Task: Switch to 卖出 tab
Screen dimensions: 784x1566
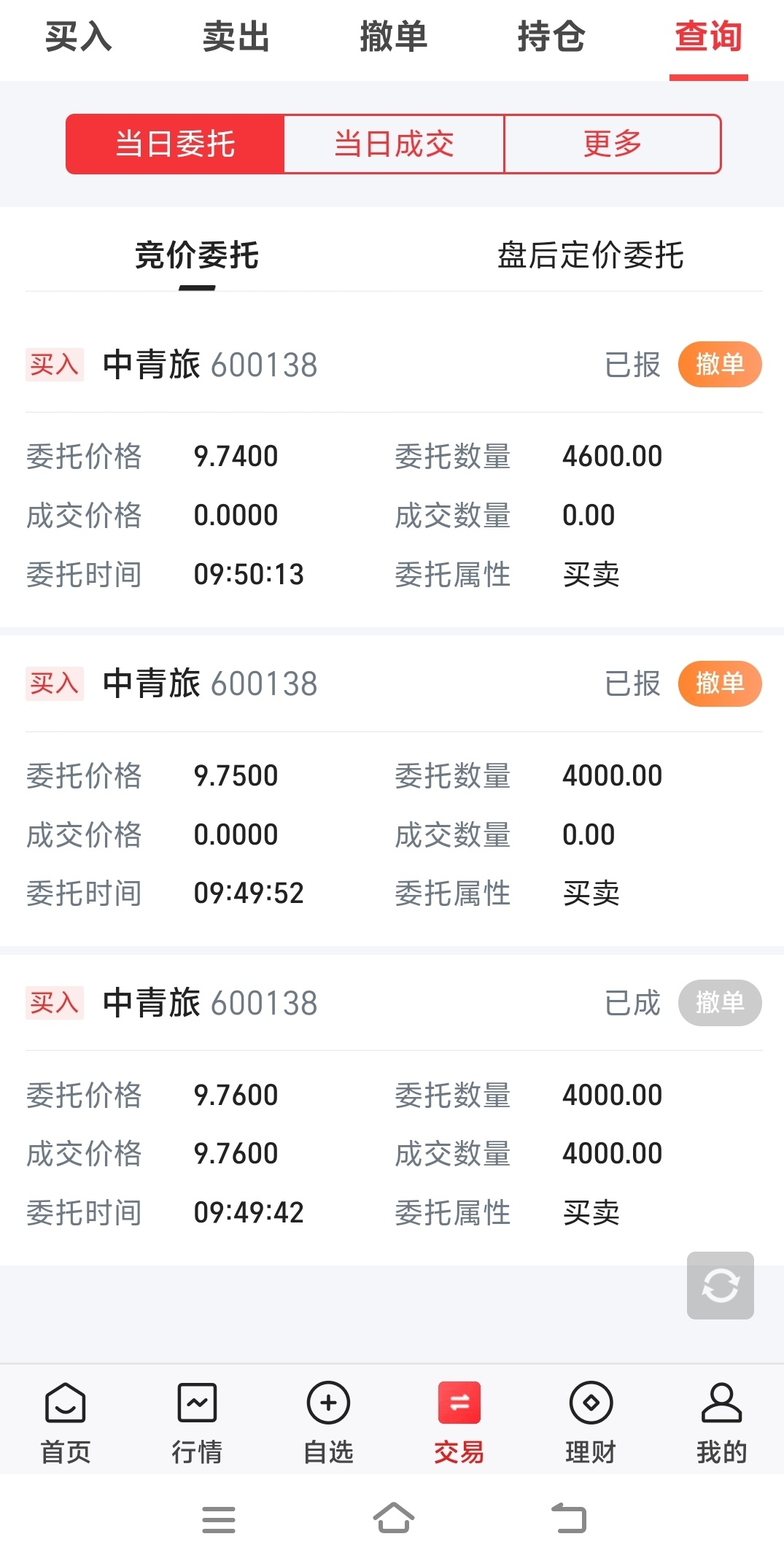Action: (236, 36)
